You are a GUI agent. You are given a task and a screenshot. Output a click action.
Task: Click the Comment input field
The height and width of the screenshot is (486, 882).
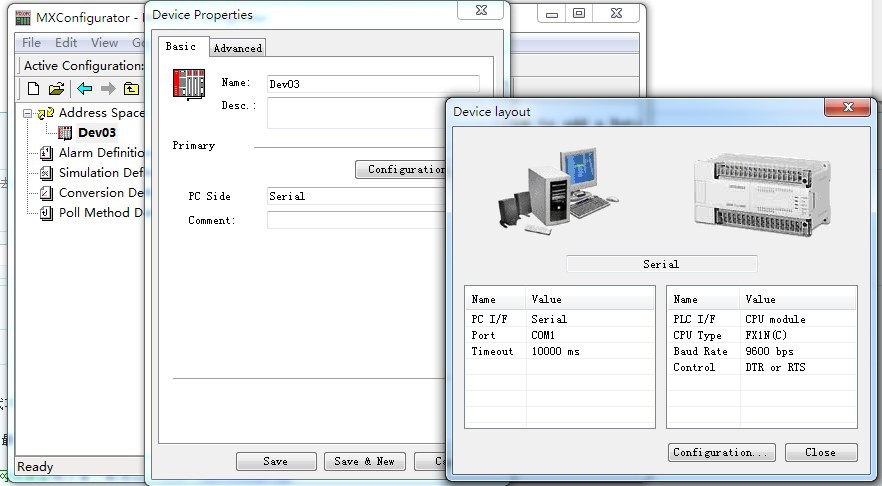tap(355, 220)
